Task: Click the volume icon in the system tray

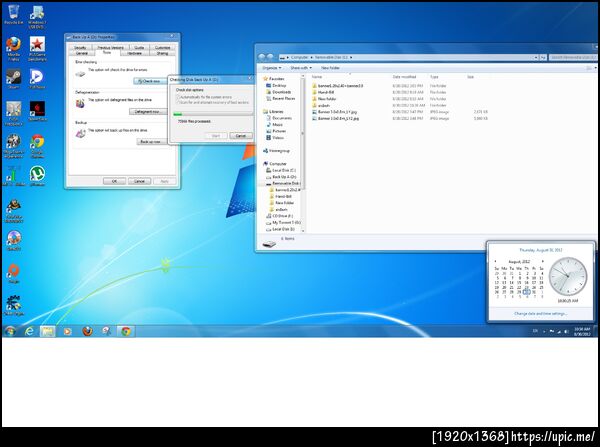Action: (566, 331)
